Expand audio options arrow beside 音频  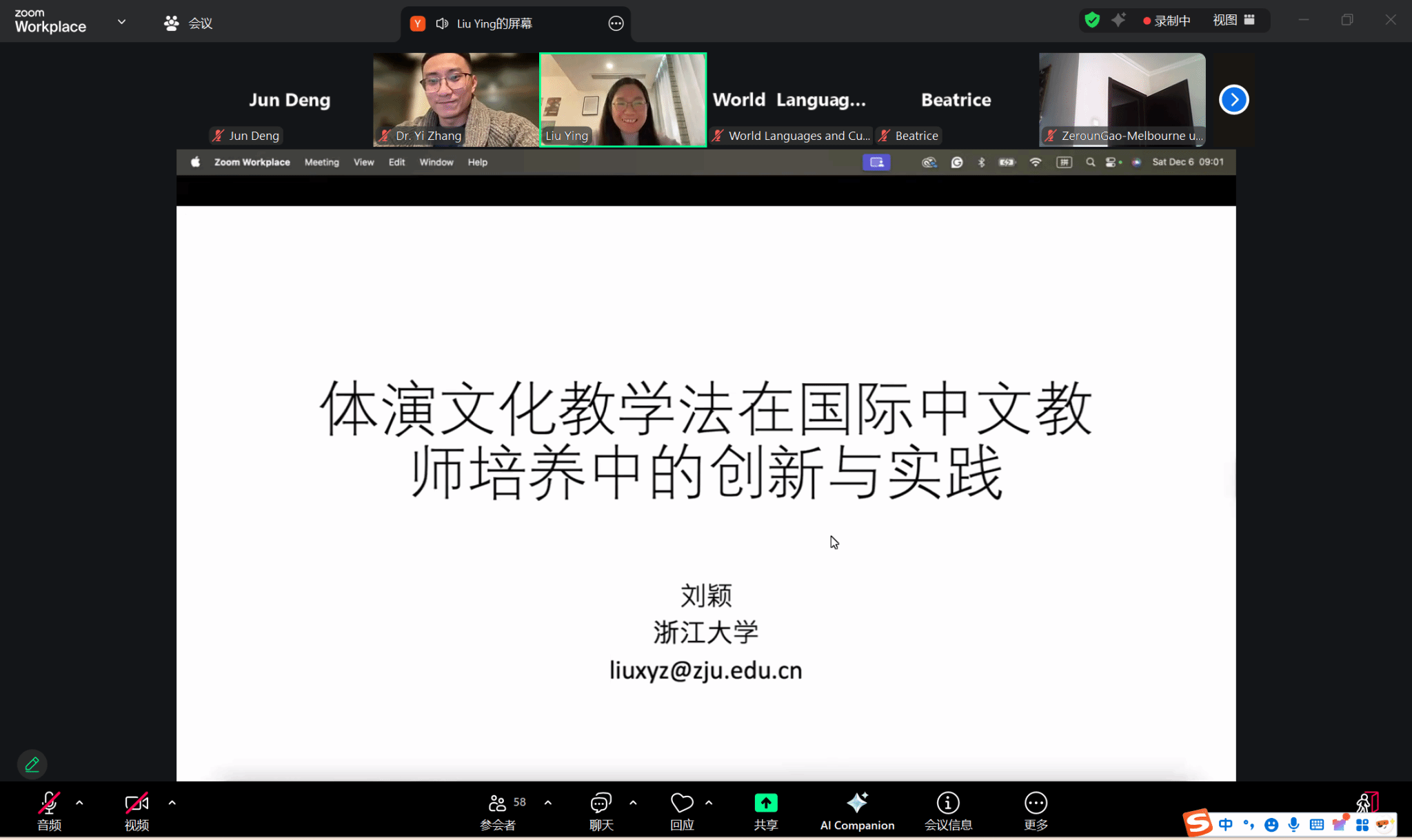(79, 803)
